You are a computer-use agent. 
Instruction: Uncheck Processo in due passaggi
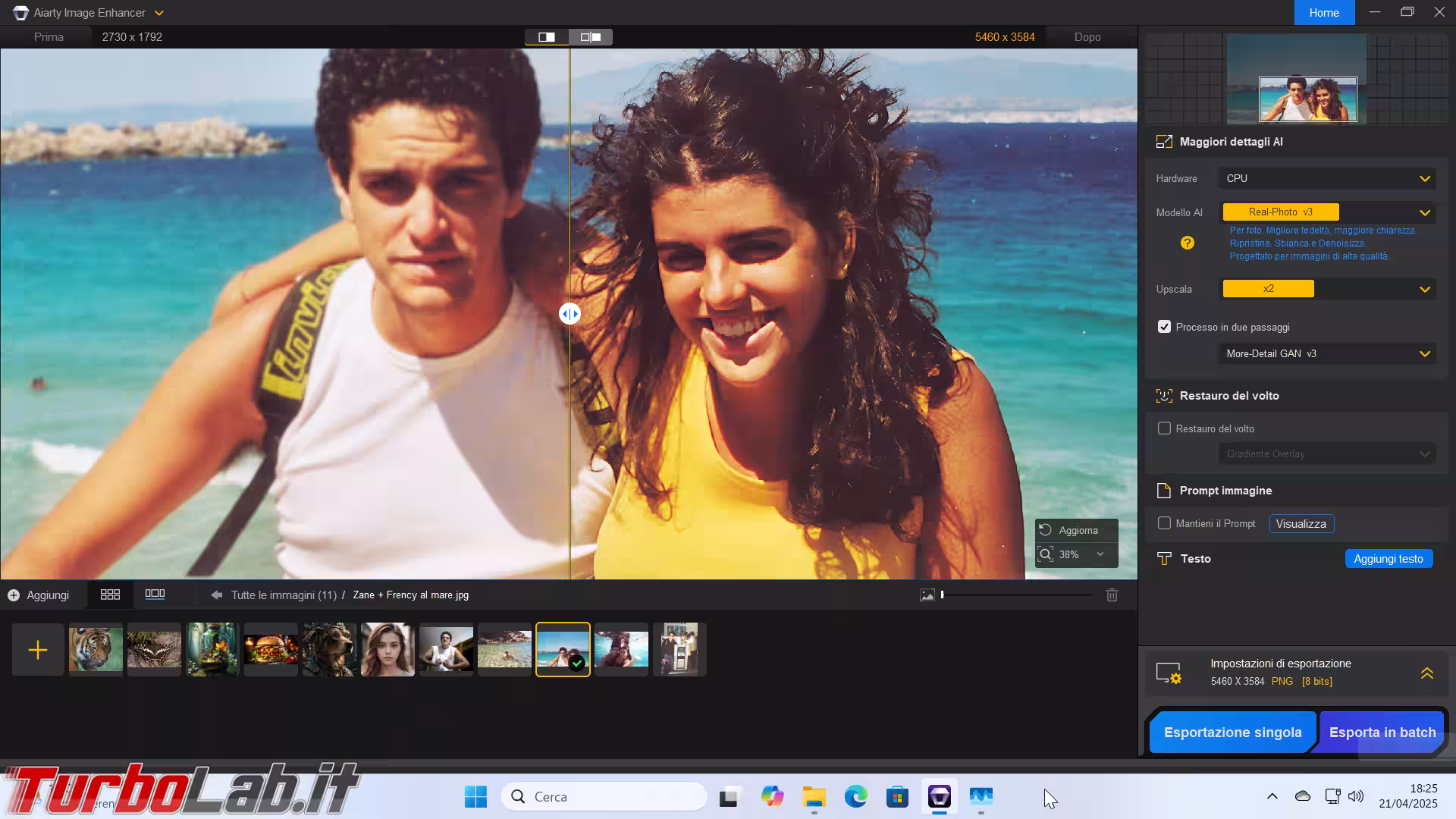pyautogui.click(x=1164, y=327)
